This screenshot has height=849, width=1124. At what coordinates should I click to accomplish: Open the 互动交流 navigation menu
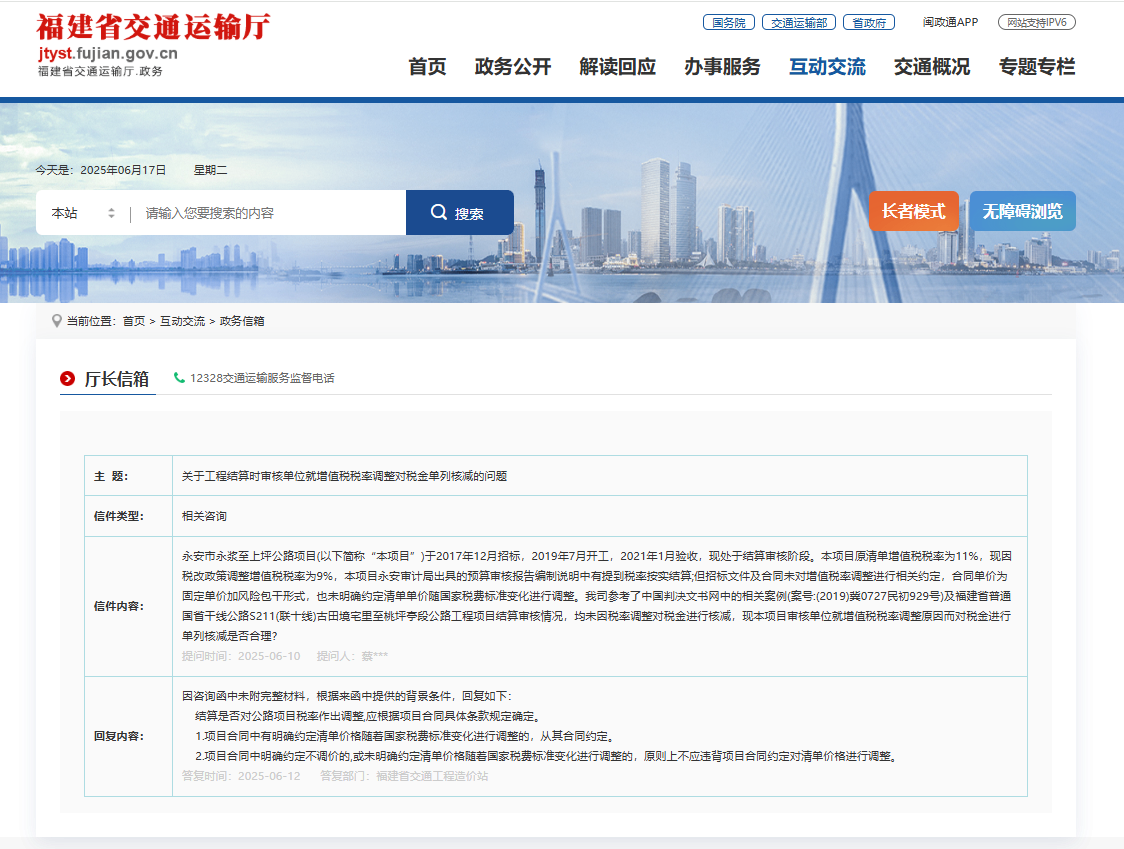click(x=827, y=68)
